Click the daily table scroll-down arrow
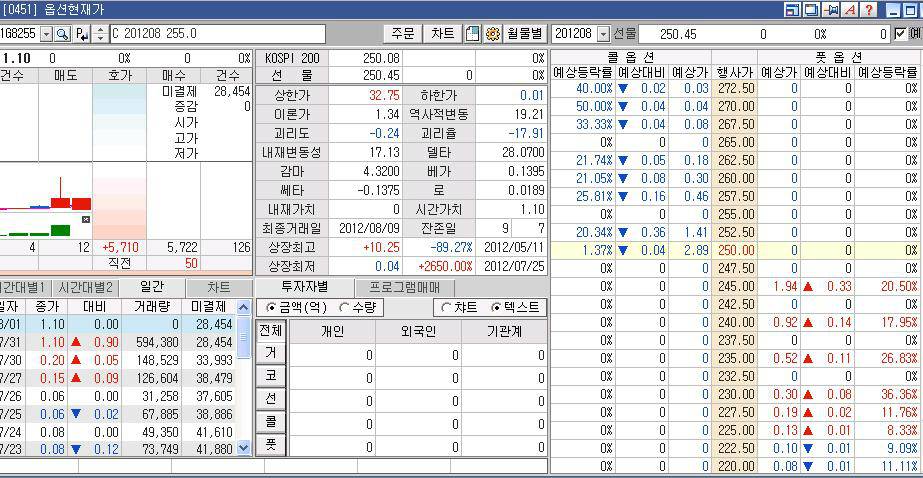This screenshot has height=478, width=923. pos(244,449)
